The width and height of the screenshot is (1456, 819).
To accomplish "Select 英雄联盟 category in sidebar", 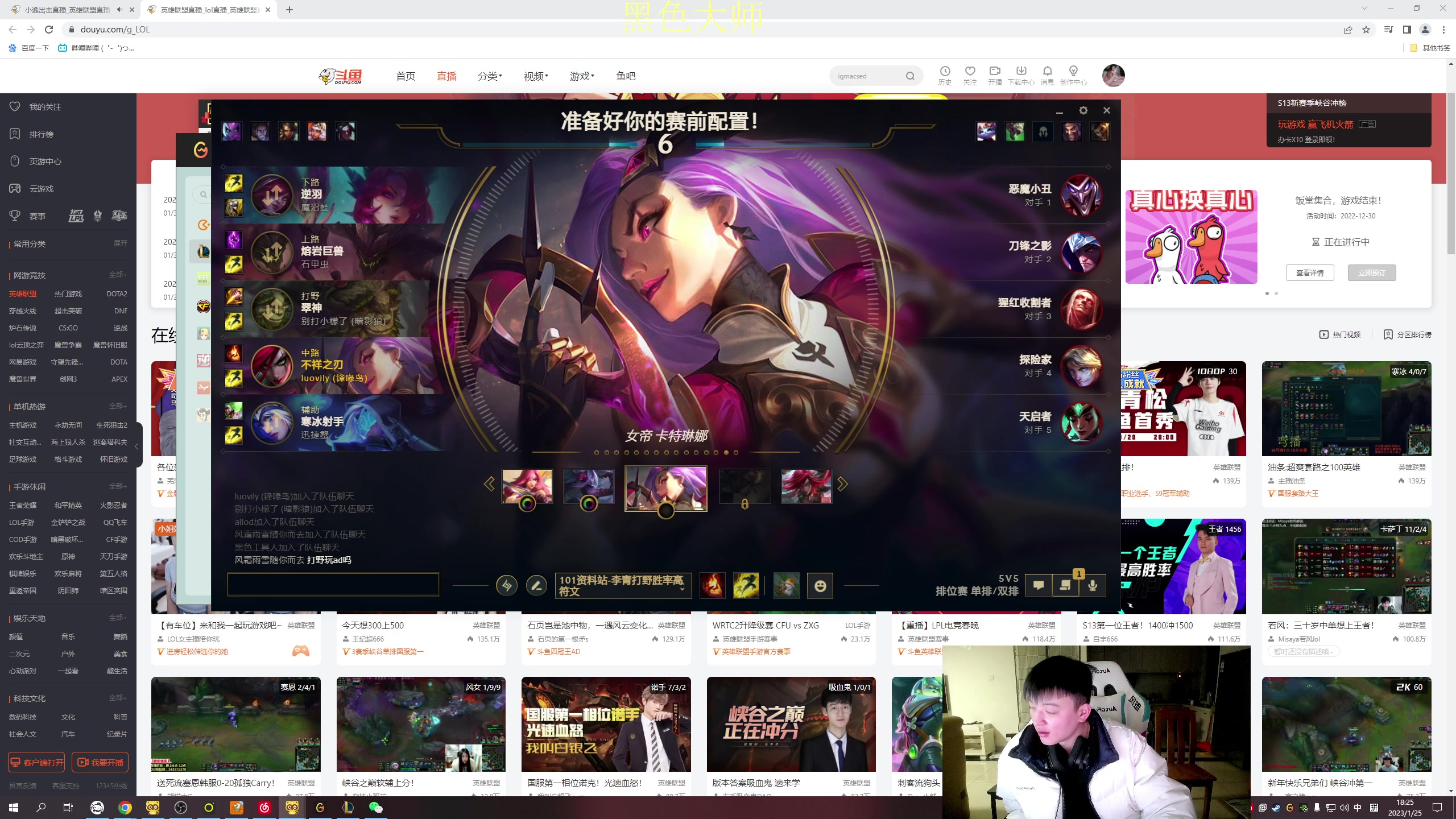I will tap(23, 294).
